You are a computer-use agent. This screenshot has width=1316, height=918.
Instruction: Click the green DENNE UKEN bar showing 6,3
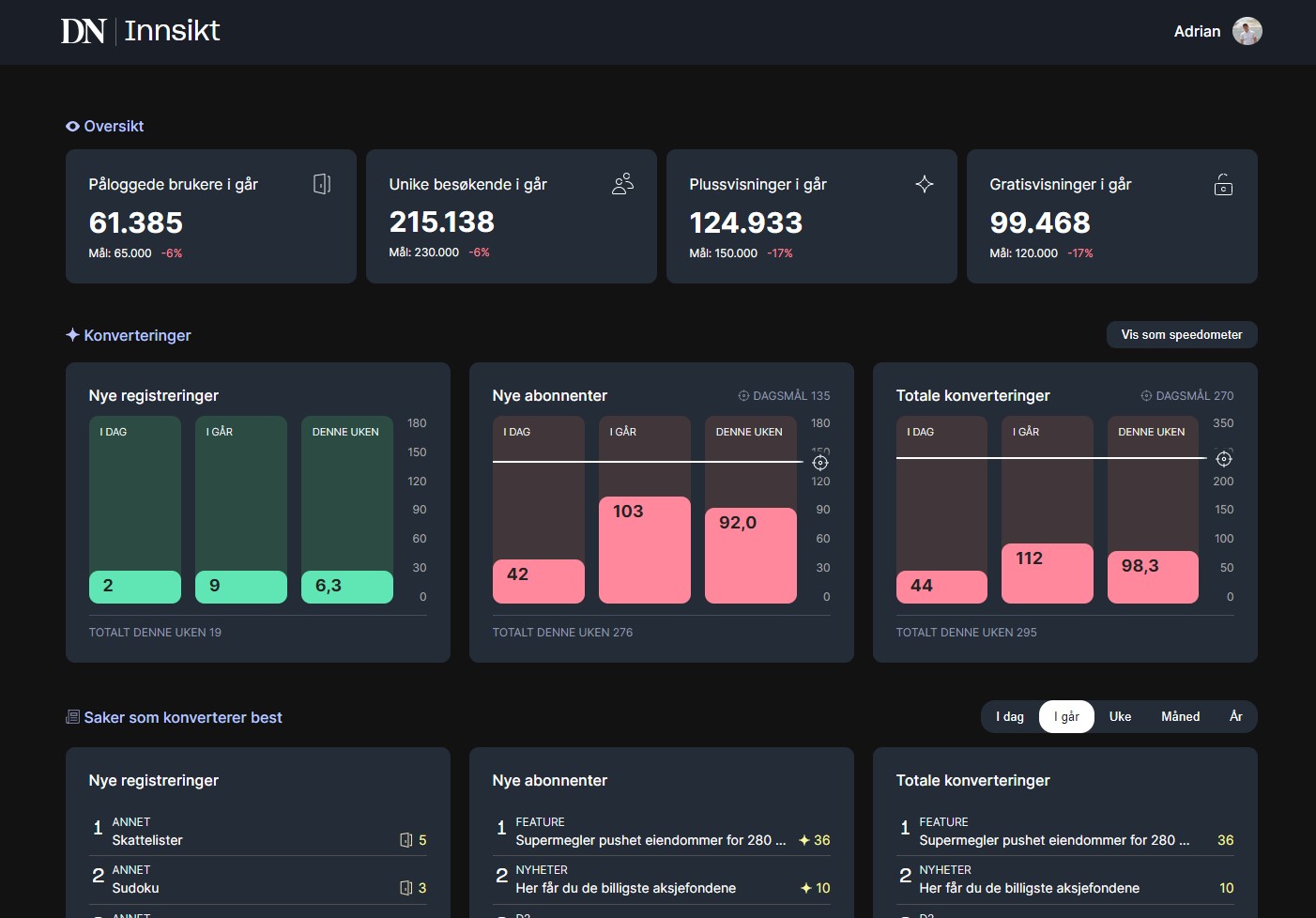click(x=346, y=587)
